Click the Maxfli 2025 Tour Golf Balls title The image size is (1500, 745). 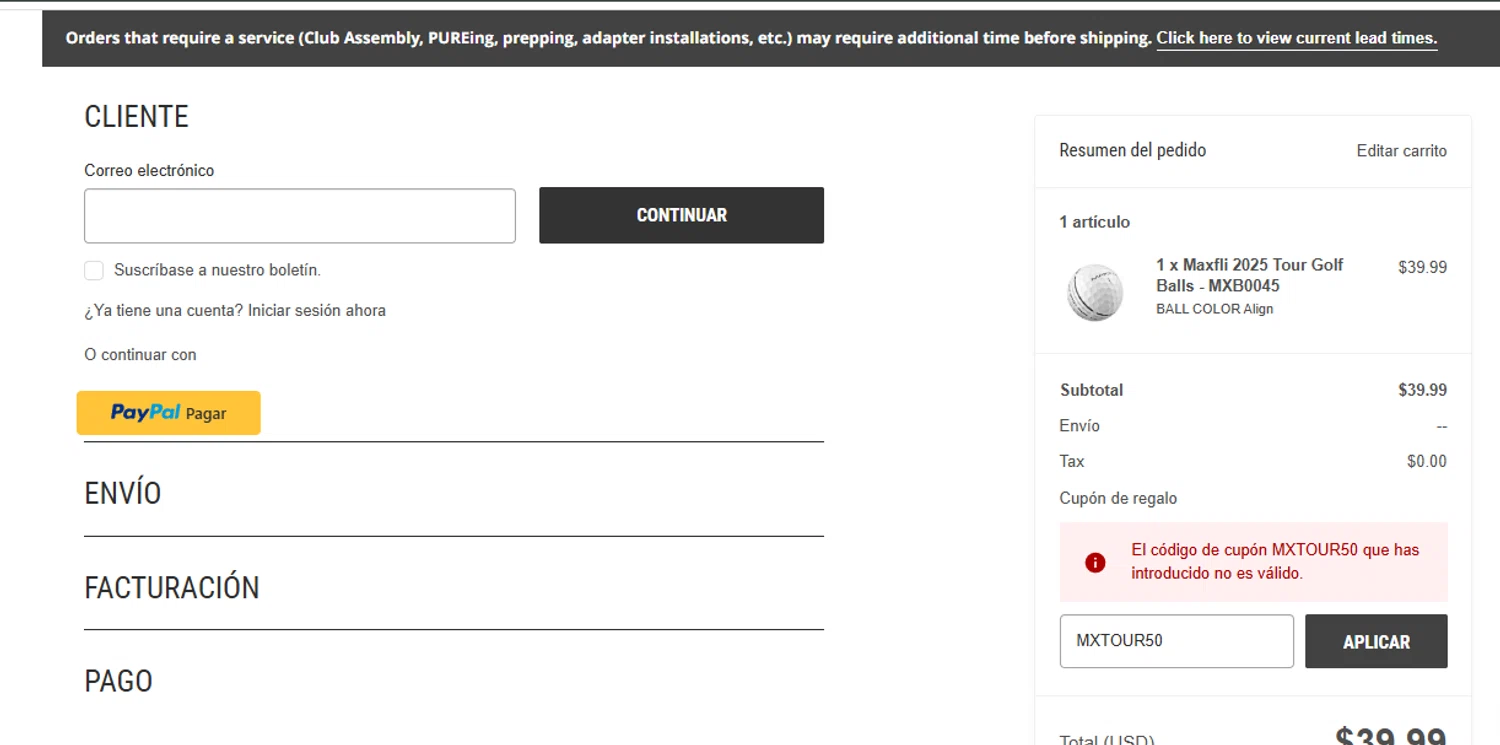[x=1249, y=275]
